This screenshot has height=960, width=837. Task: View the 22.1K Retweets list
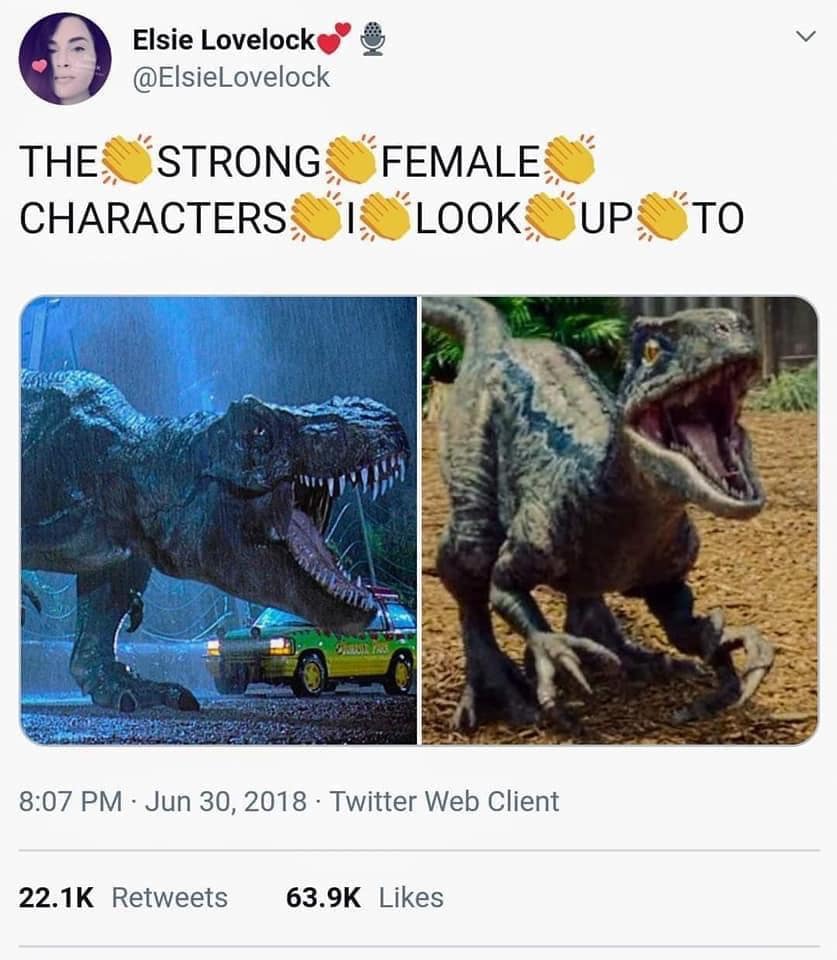tap(123, 898)
